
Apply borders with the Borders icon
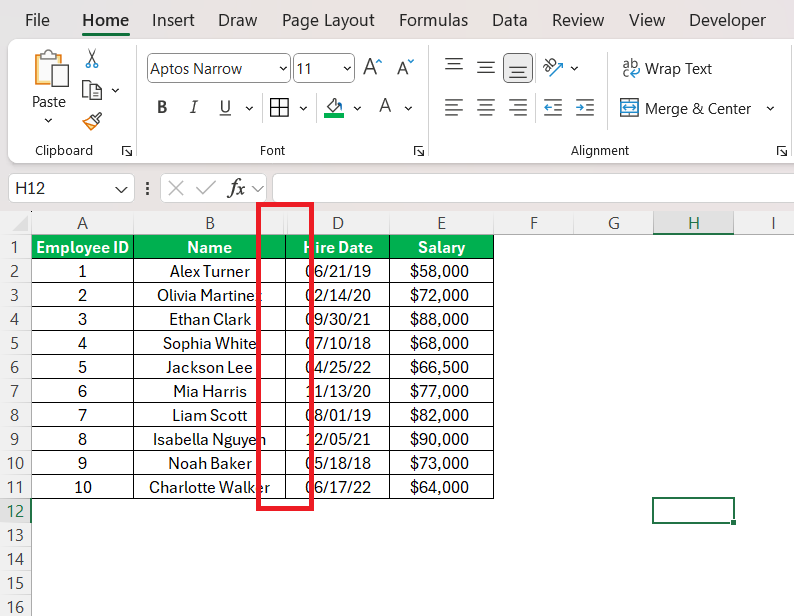coord(280,107)
